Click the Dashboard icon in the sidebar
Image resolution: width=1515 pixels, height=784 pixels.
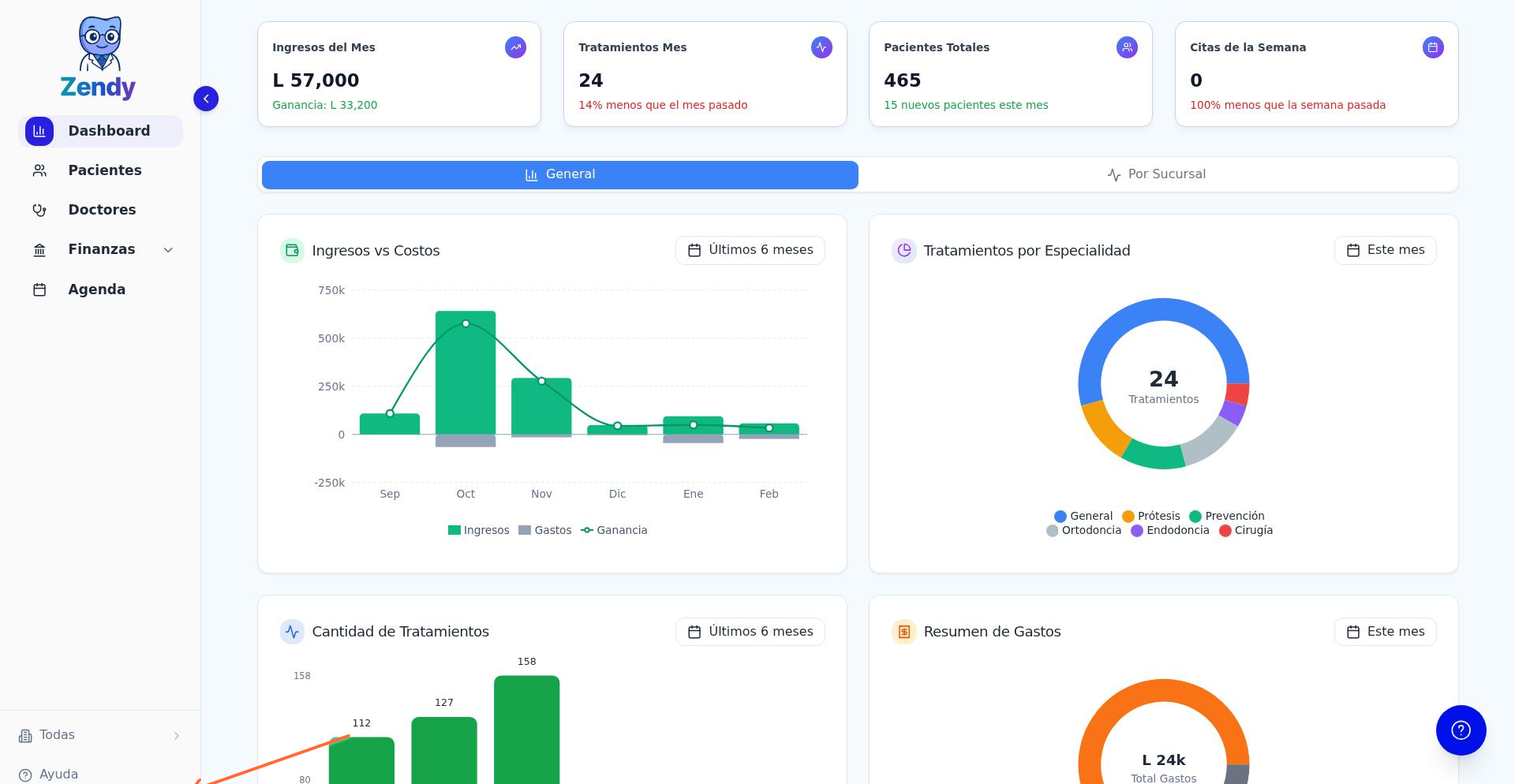pyautogui.click(x=39, y=131)
